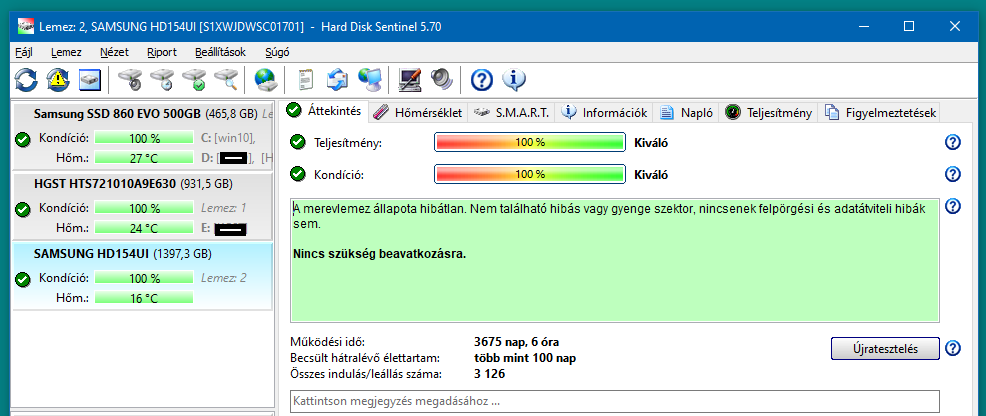Open configuration monitor with screwdriver icon
This screenshot has width=986, height=416.
pos(410,80)
